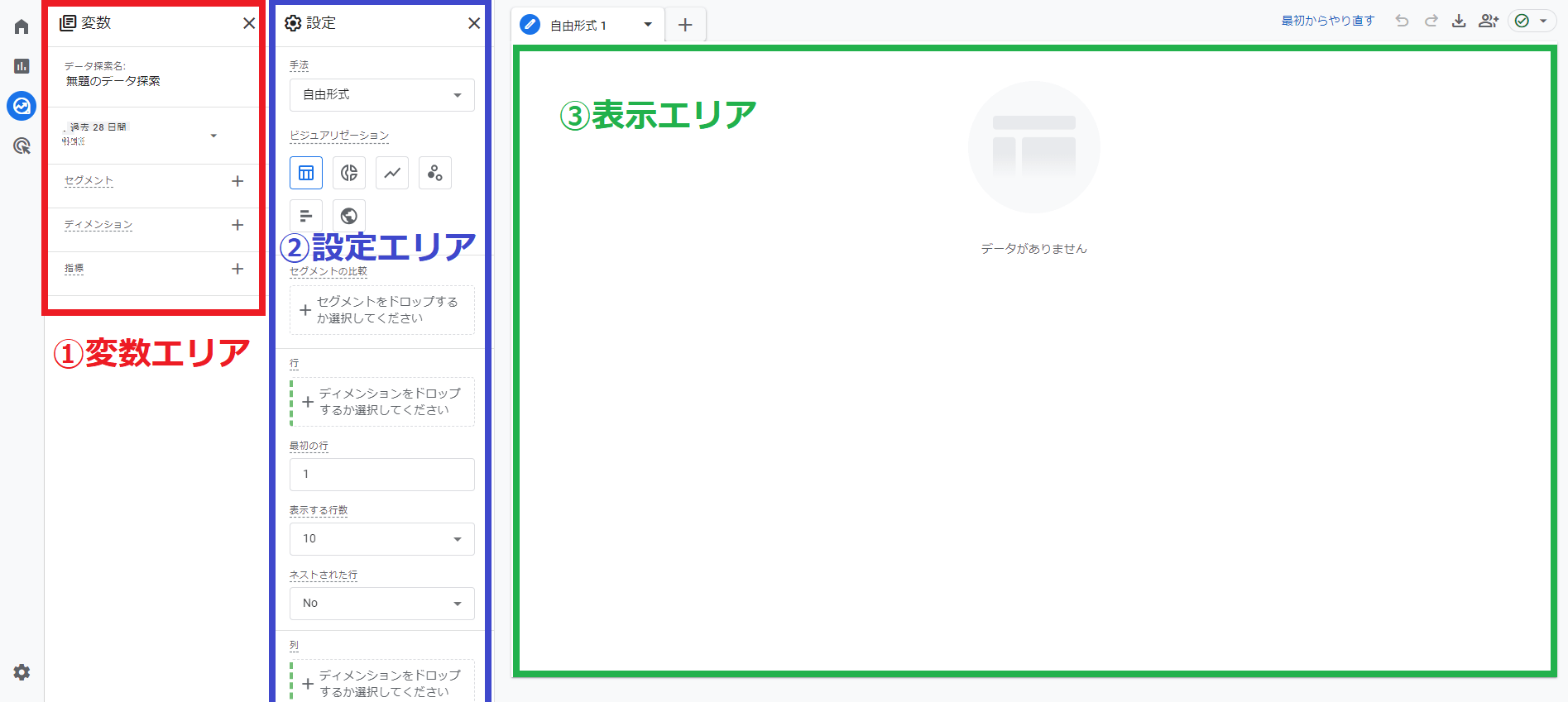Open the Advertising icon in sidebar

[x=22, y=146]
